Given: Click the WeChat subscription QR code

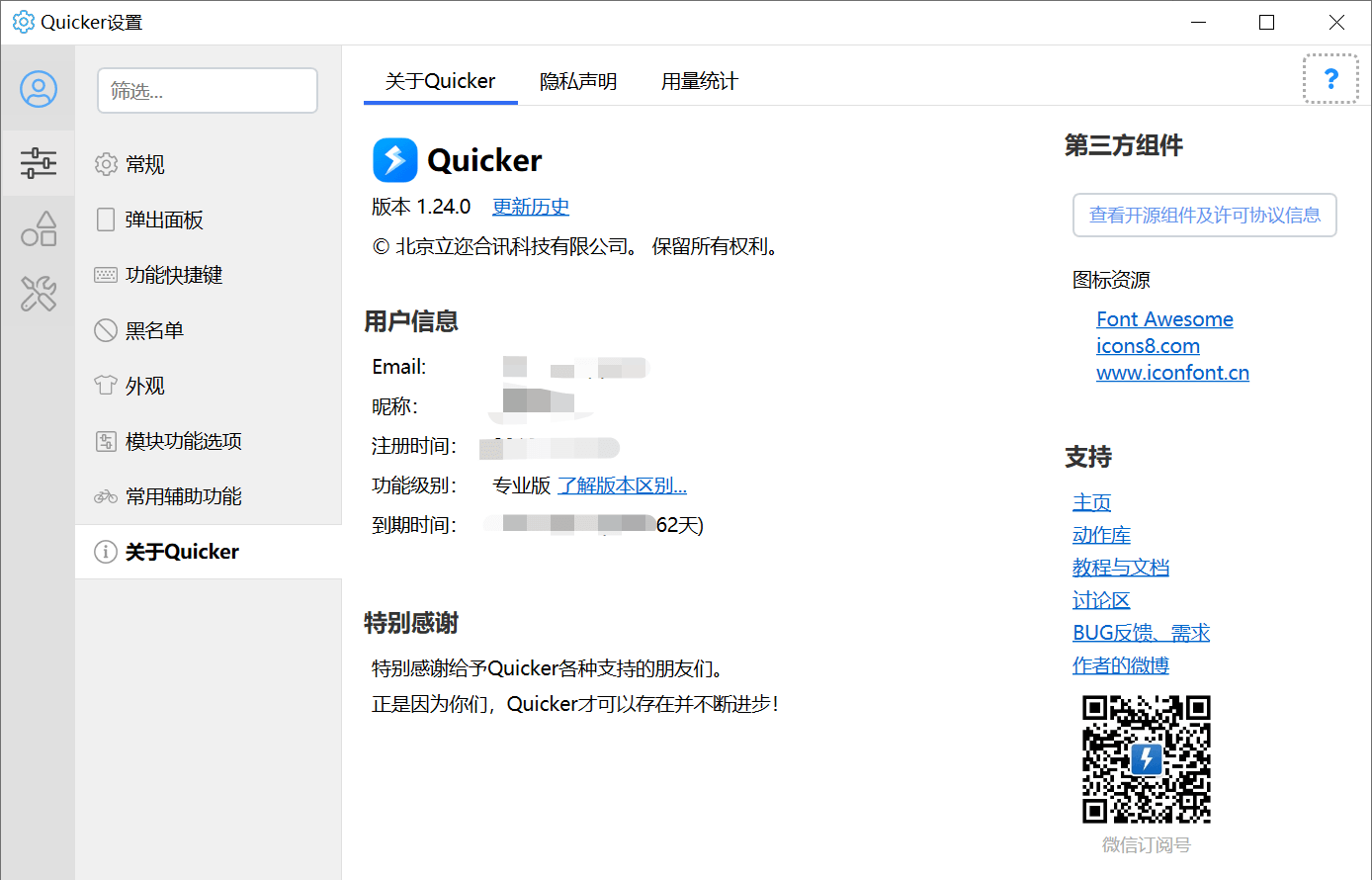Looking at the screenshot, I should tap(1147, 759).
